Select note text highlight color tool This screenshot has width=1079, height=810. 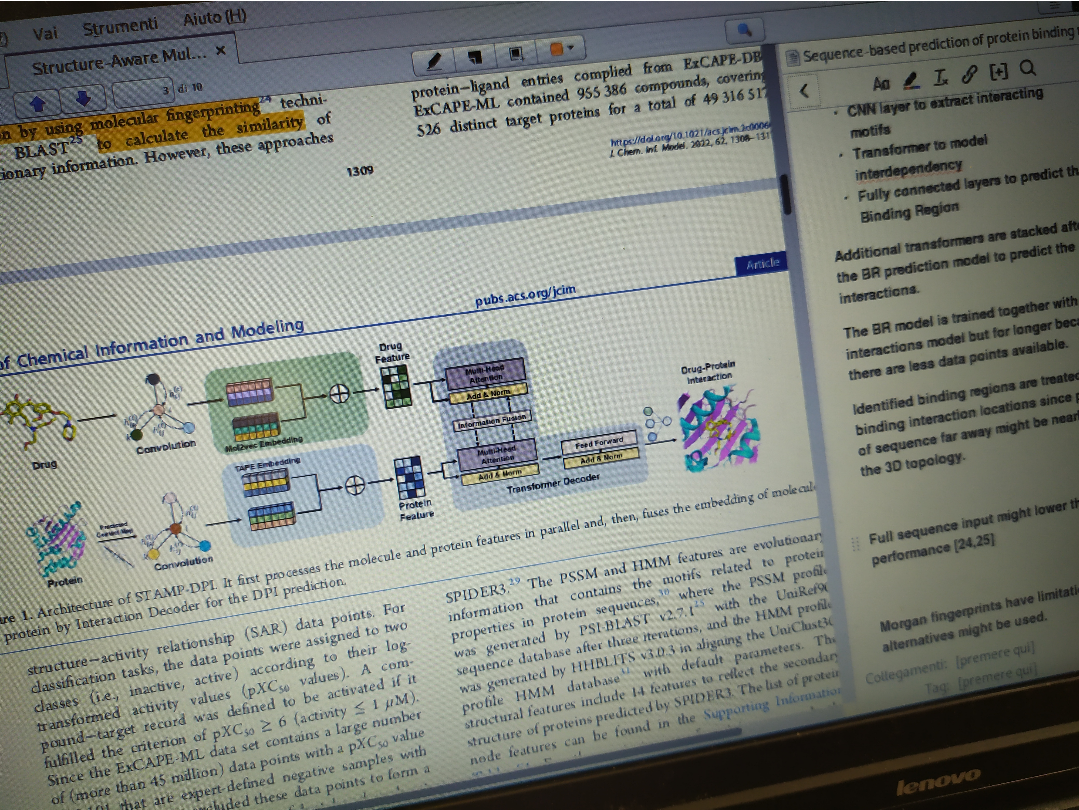[x=910, y=78]
